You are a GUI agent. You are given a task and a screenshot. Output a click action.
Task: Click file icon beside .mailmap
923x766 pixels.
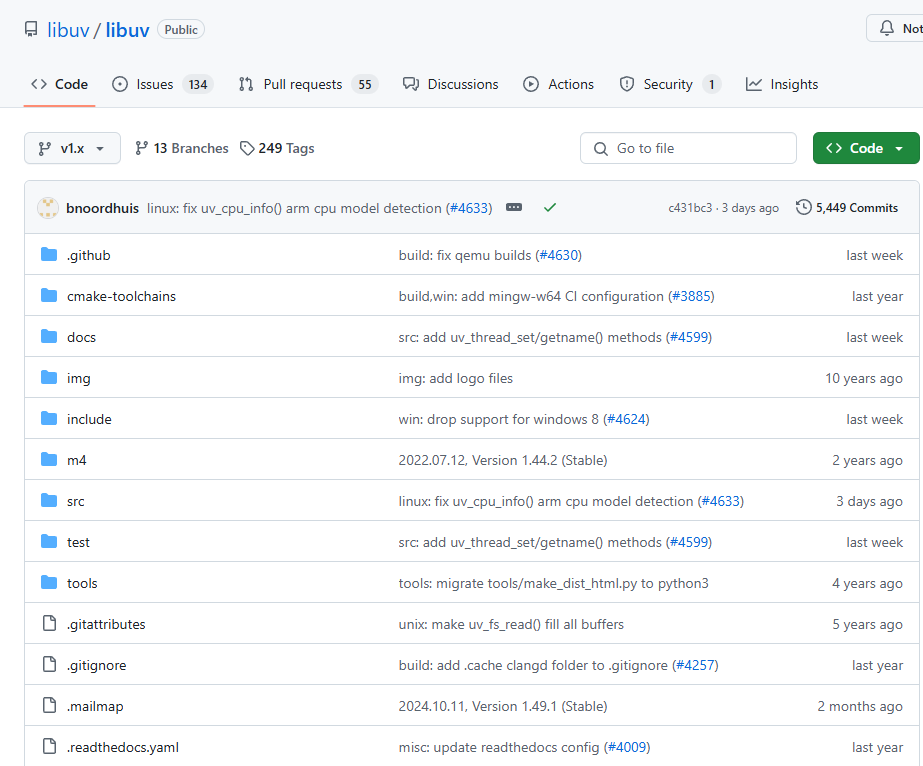(49, 705)
